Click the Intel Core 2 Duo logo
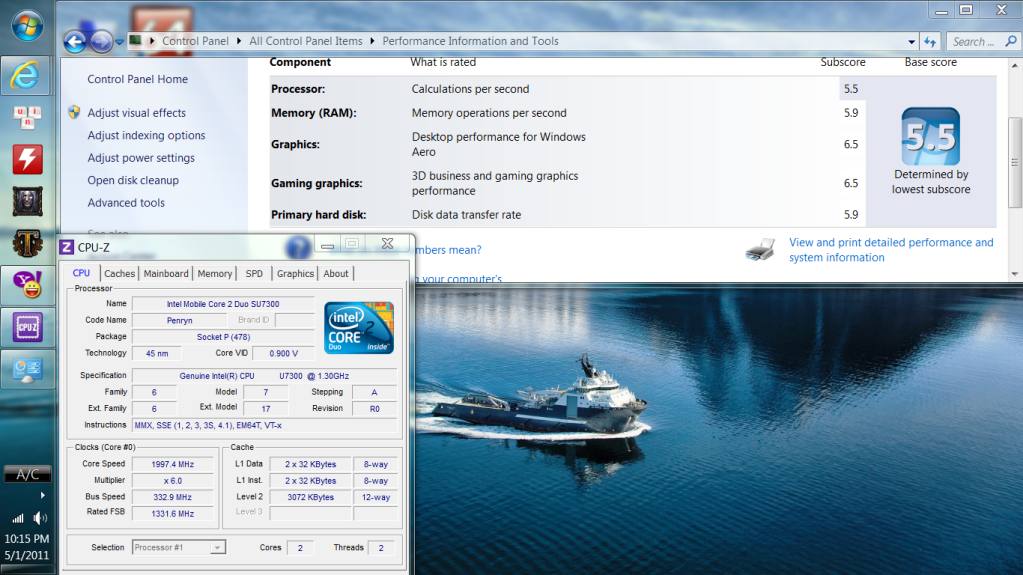This screenshot has height=575, width=1023. (x=359, y=328)
